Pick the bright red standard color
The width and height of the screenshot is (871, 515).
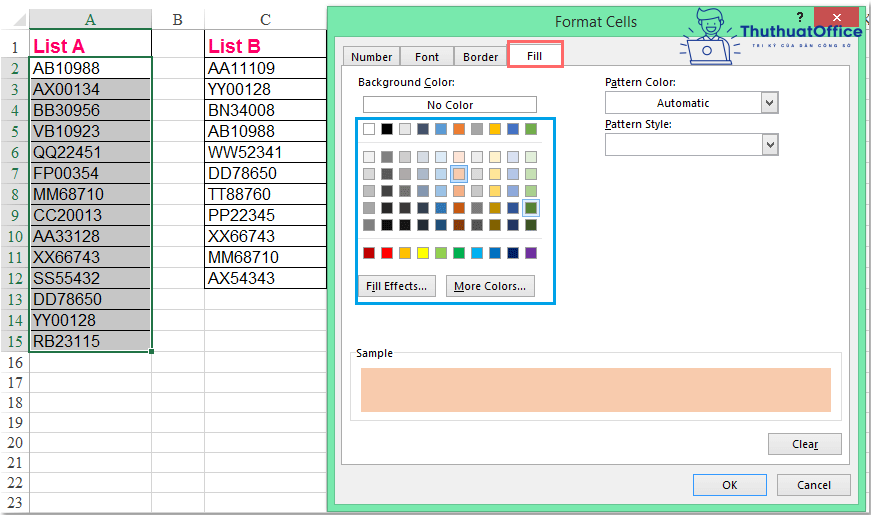click(x=387, y=253)
